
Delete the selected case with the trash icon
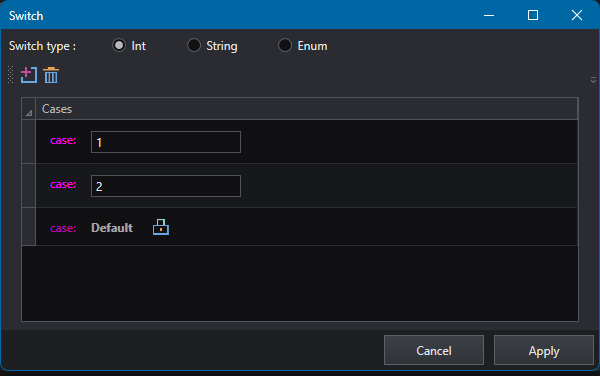click(x=51, y=75)
